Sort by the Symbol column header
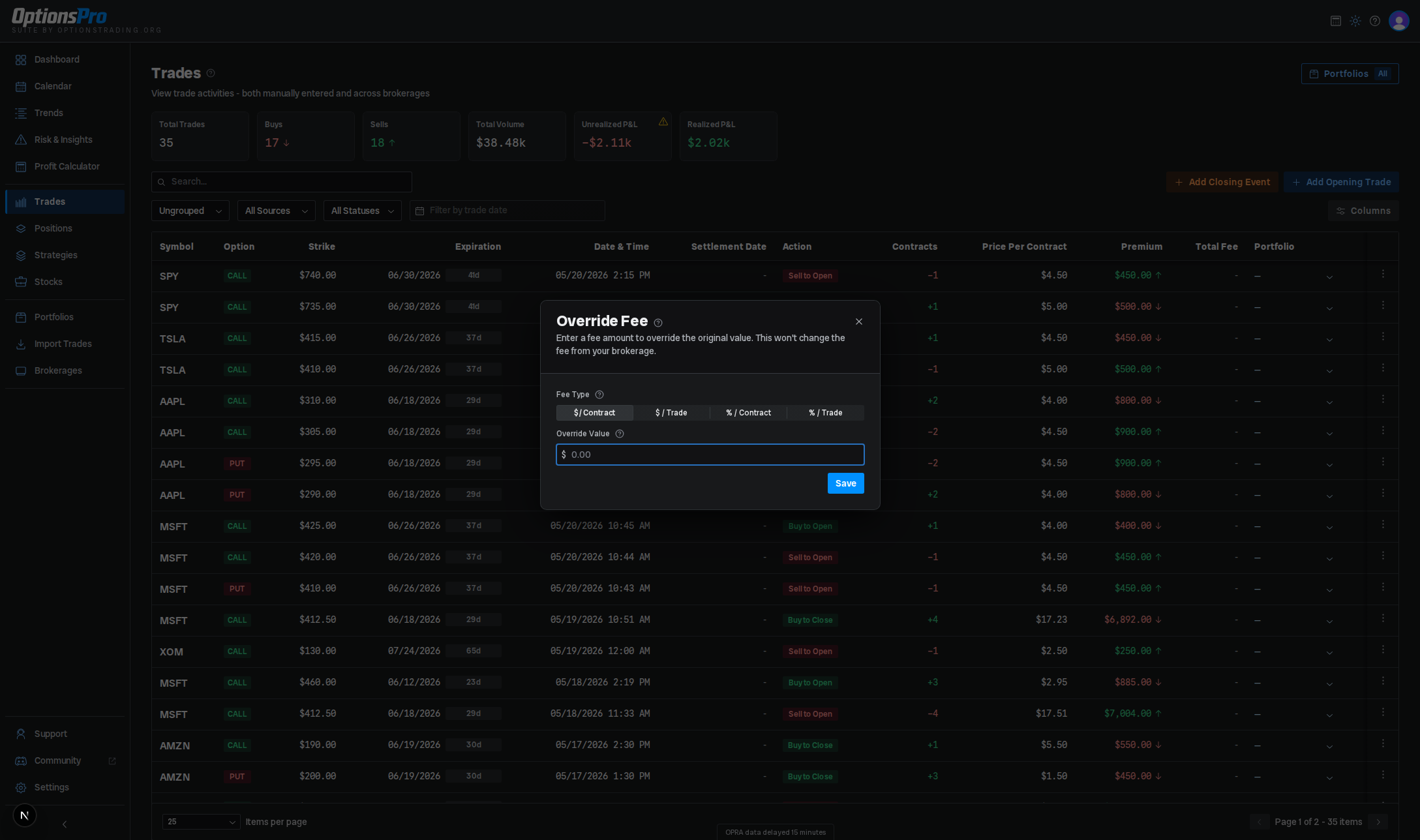Viewport: 1420px width, 840px height. click(x=177, y=247)
